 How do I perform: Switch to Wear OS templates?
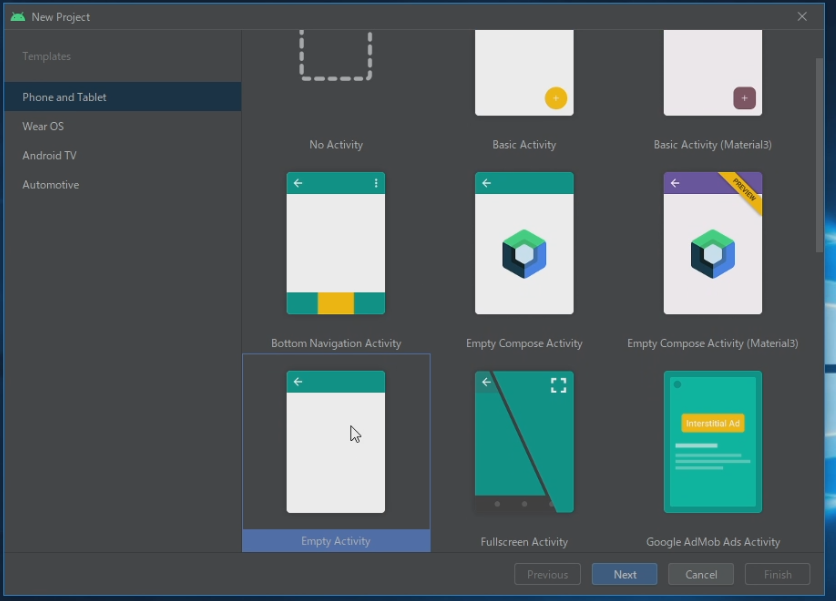[x=43, y=126]
